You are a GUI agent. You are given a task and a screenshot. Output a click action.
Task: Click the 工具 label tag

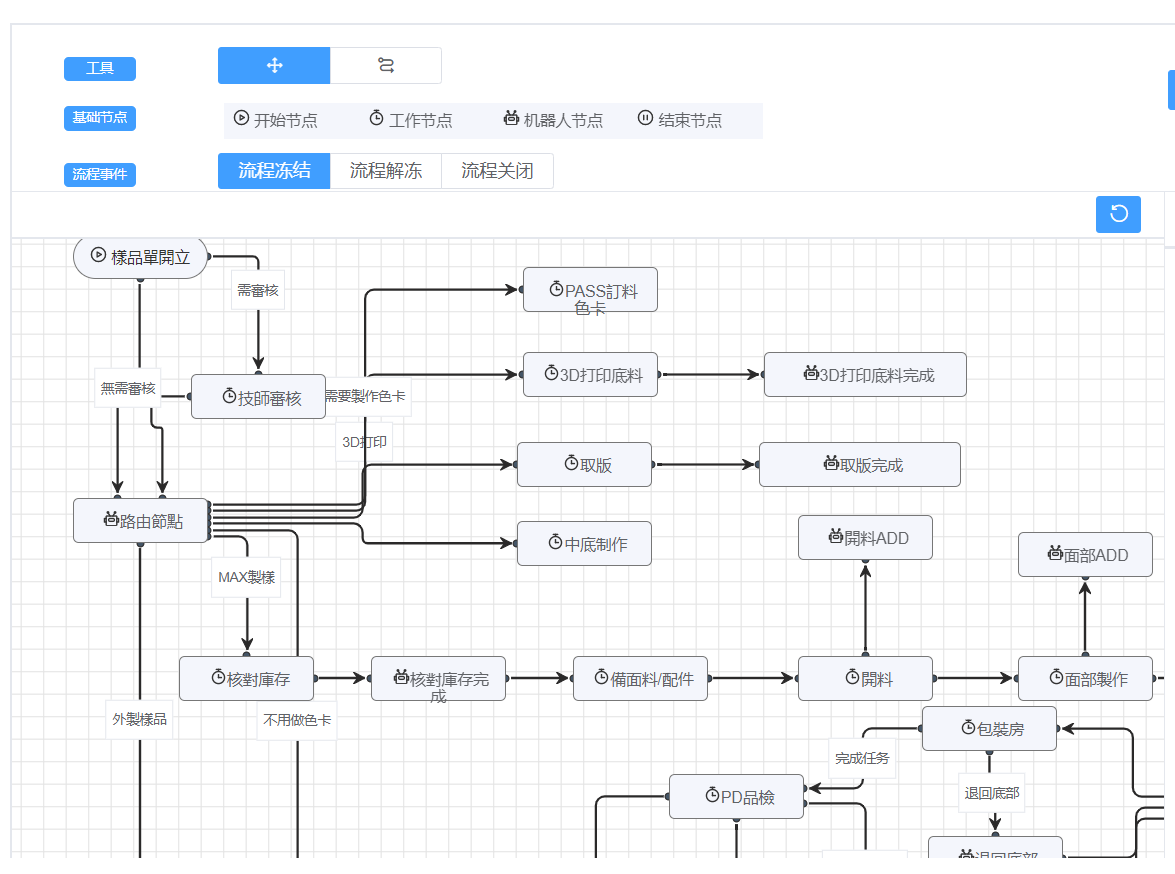100,69
